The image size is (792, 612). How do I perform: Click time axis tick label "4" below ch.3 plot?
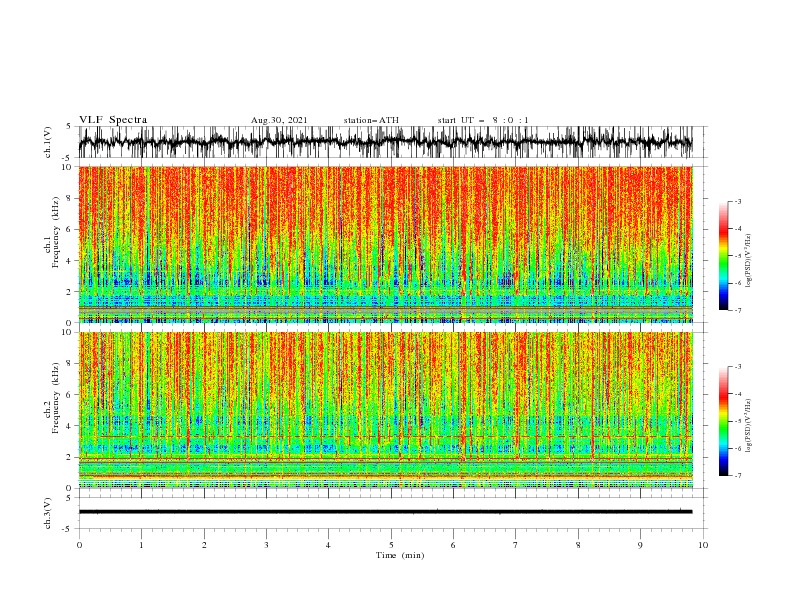[329, 545]
